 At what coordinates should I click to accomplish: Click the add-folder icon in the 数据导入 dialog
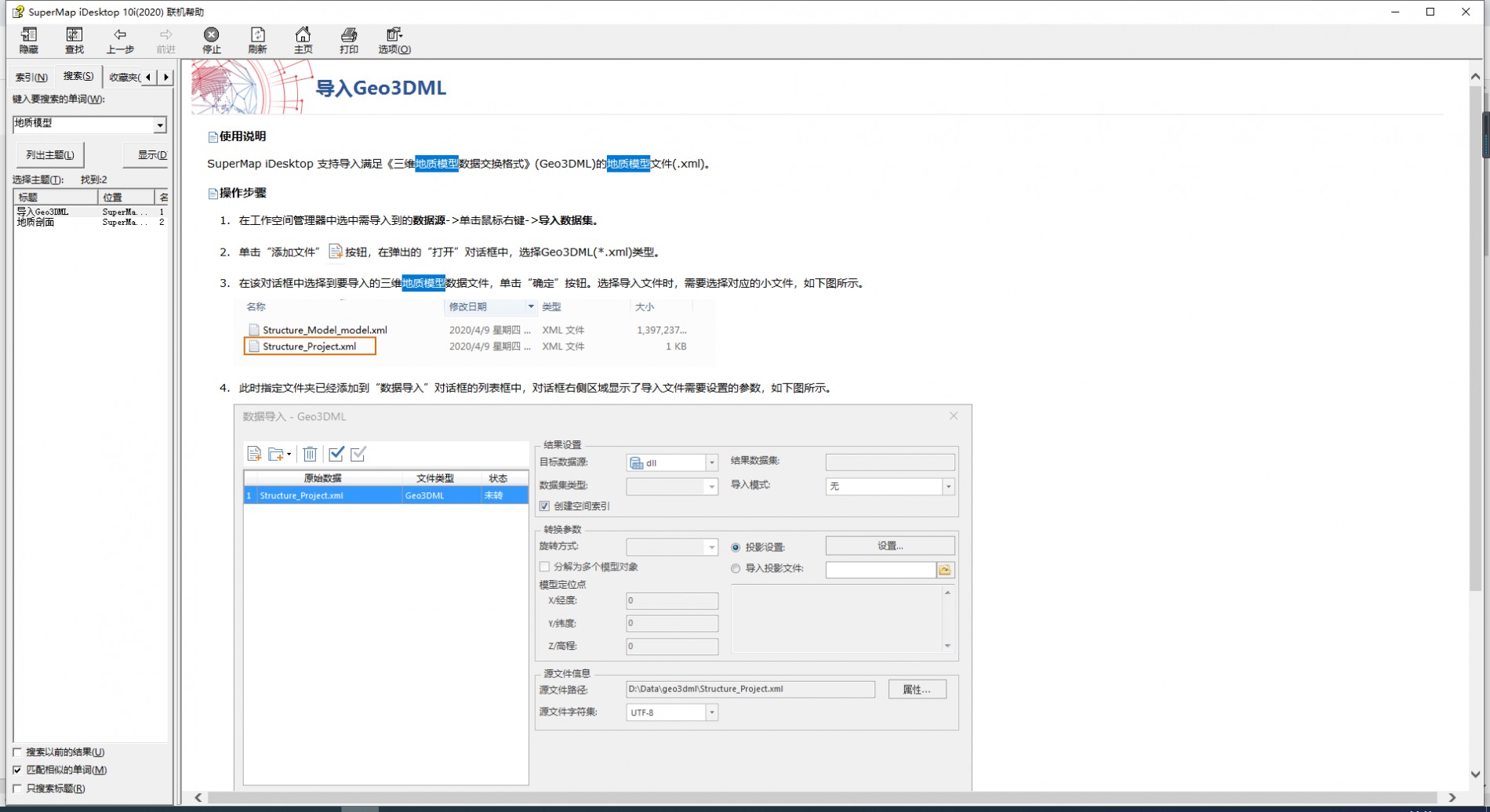click(275, 454)
